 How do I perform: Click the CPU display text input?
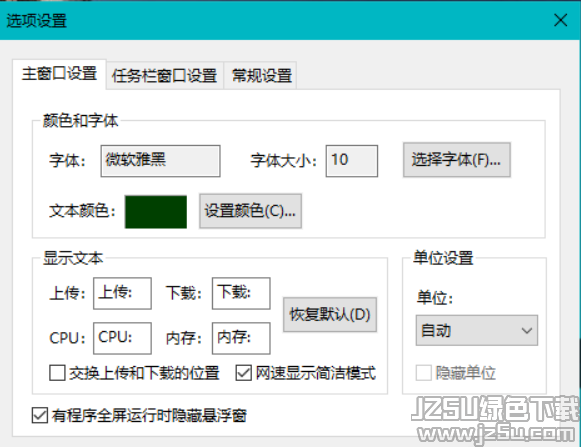coord(122,338)
